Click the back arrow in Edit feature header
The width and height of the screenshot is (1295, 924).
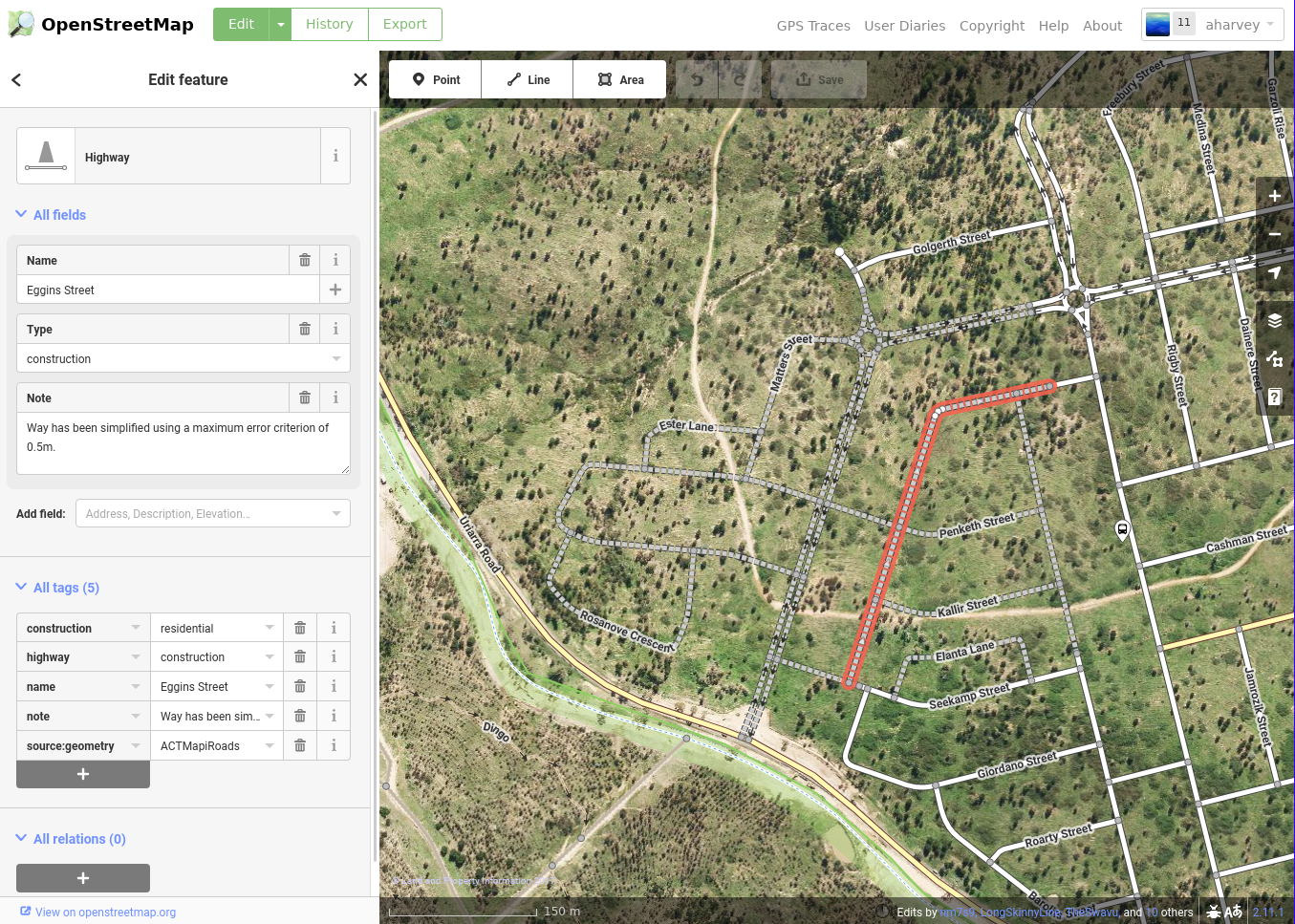16,80
